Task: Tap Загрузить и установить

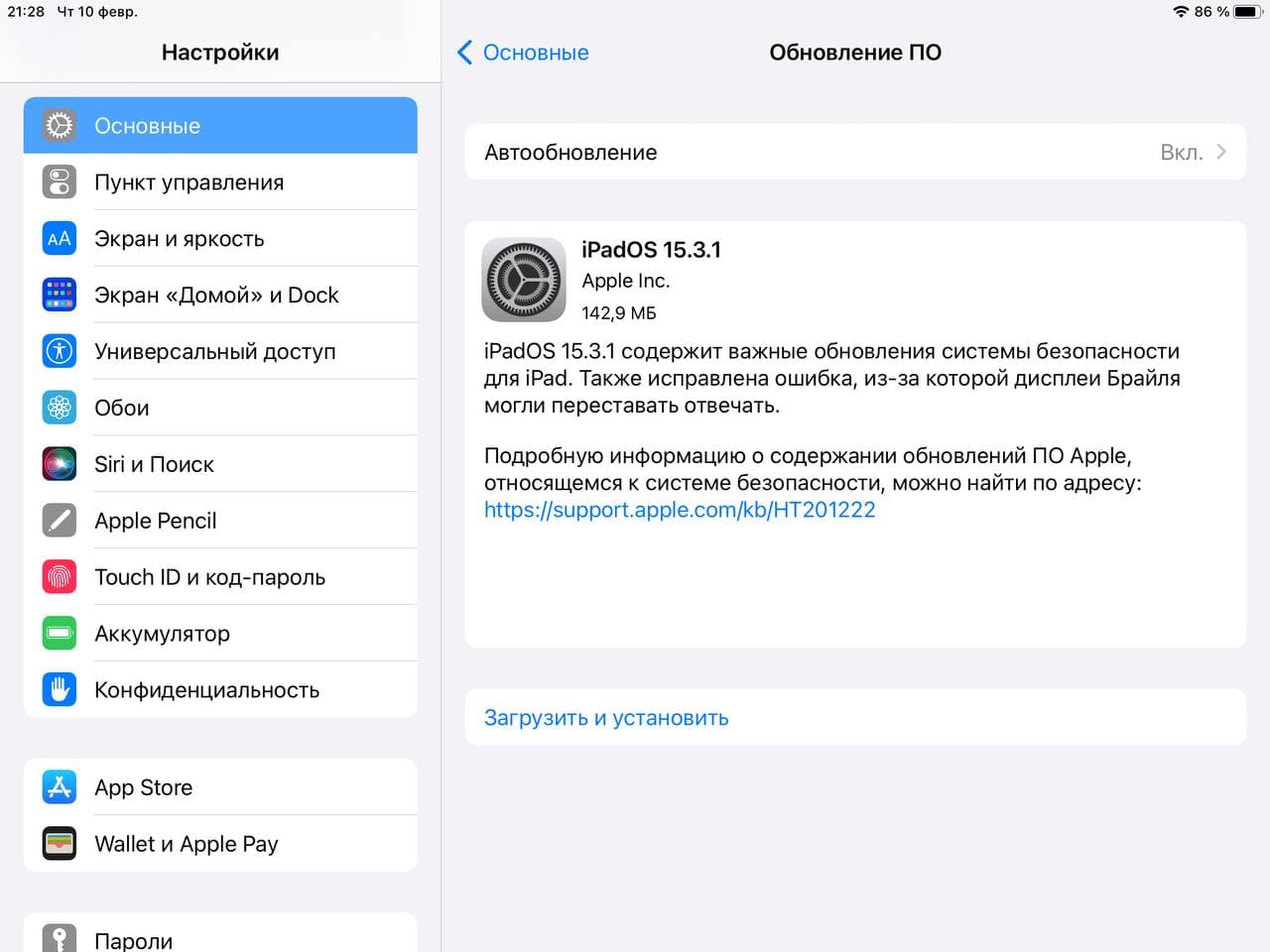Action: point(606,718)
